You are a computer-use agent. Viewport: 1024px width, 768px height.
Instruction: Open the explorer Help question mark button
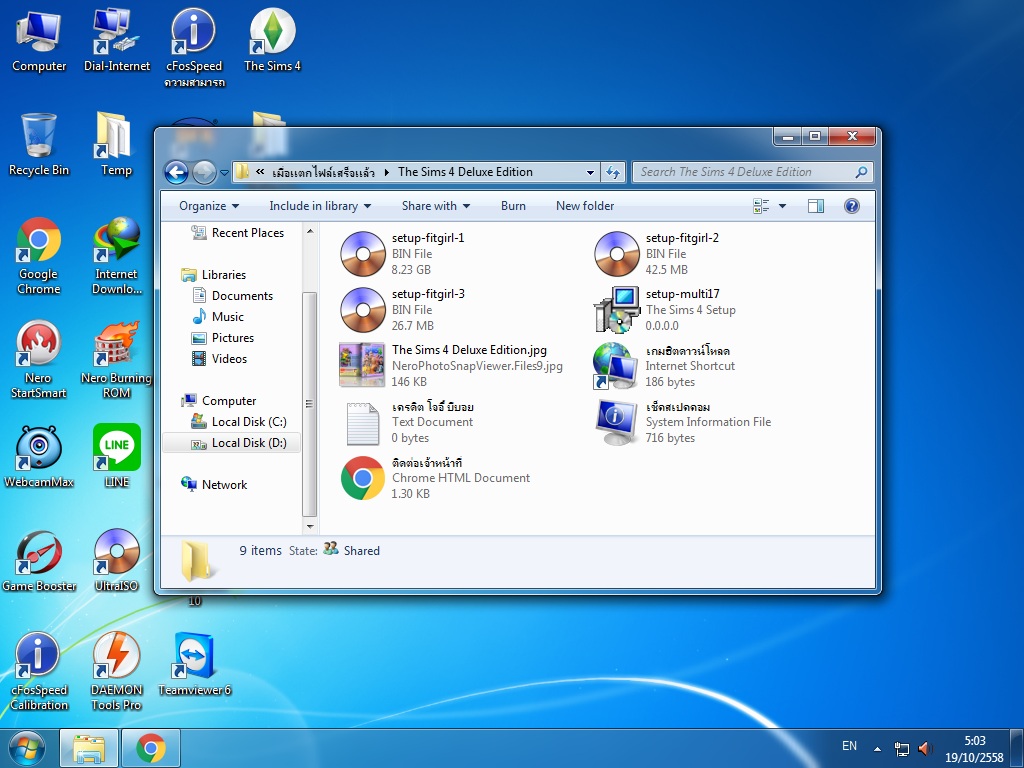coord(852,206)
